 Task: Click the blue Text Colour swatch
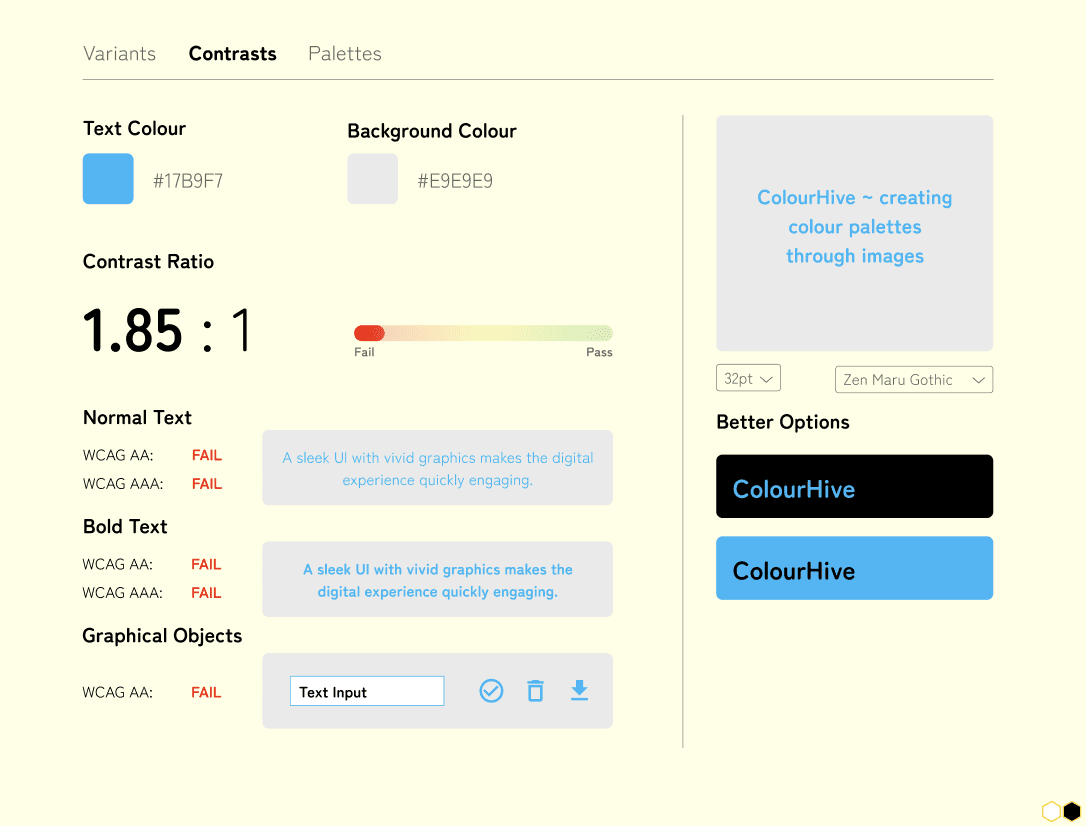coord(108,179)
